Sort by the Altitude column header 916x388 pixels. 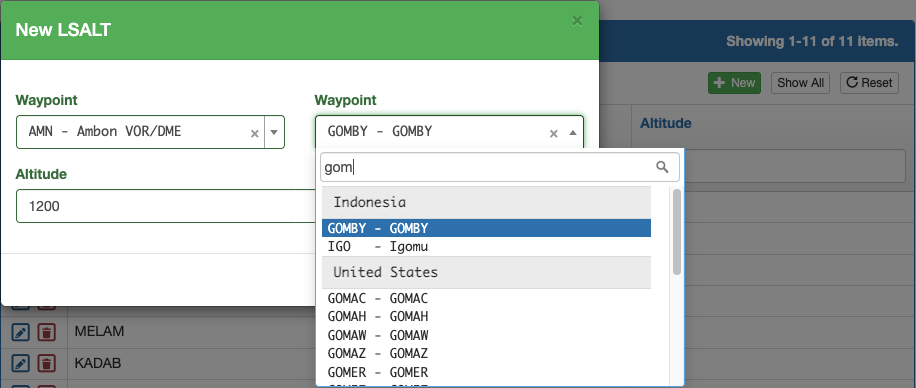click(665, 123)
